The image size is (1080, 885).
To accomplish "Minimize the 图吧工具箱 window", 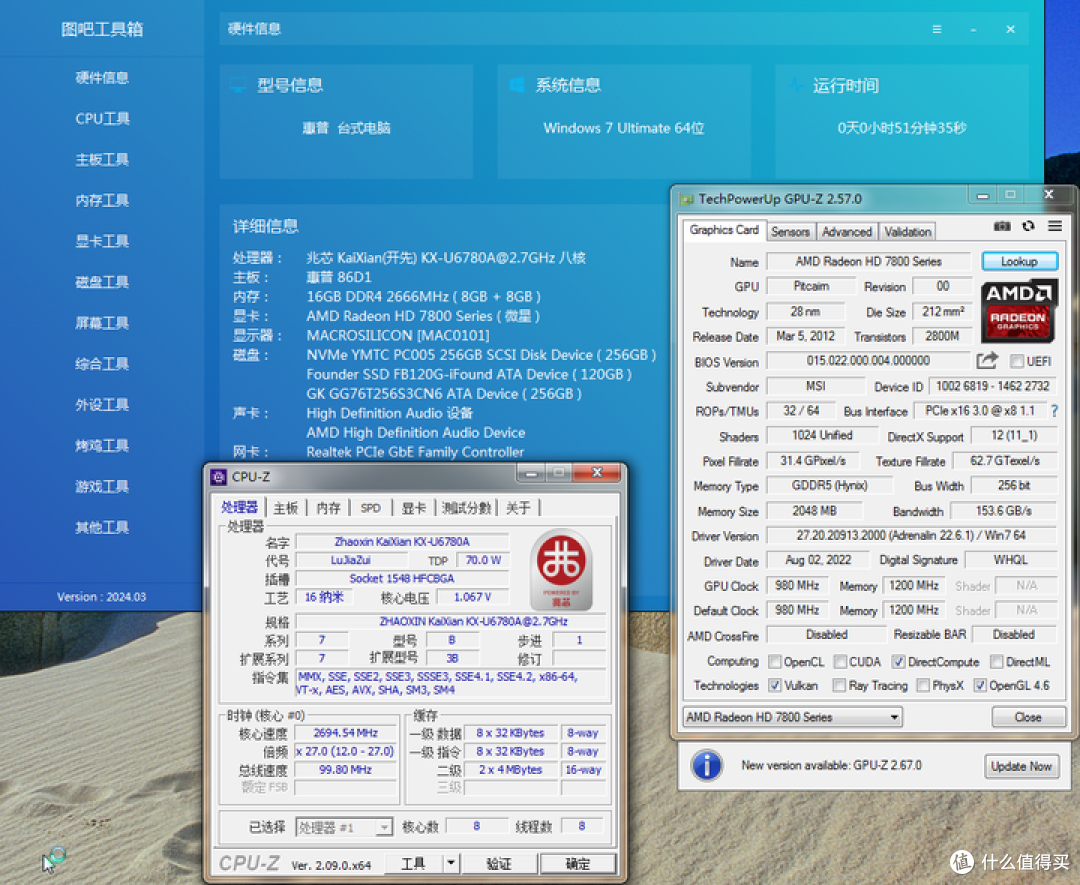I will (x=973, y=29).
